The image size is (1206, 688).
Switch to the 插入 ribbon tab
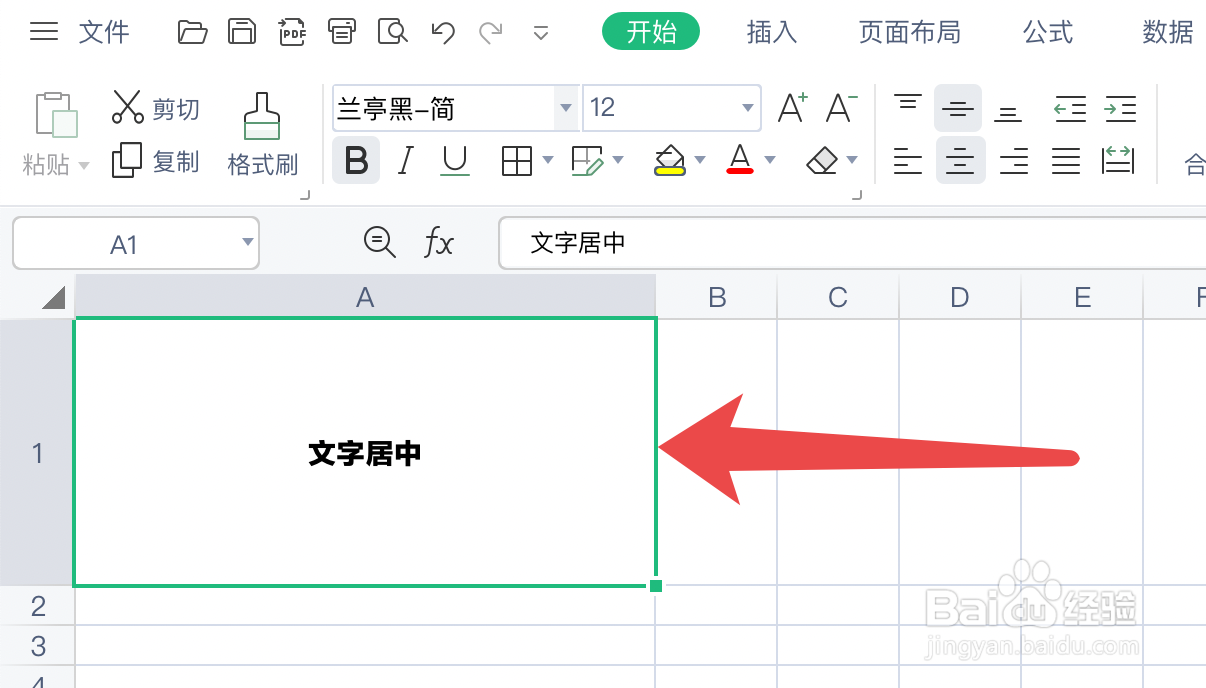[x=771, y=31]
